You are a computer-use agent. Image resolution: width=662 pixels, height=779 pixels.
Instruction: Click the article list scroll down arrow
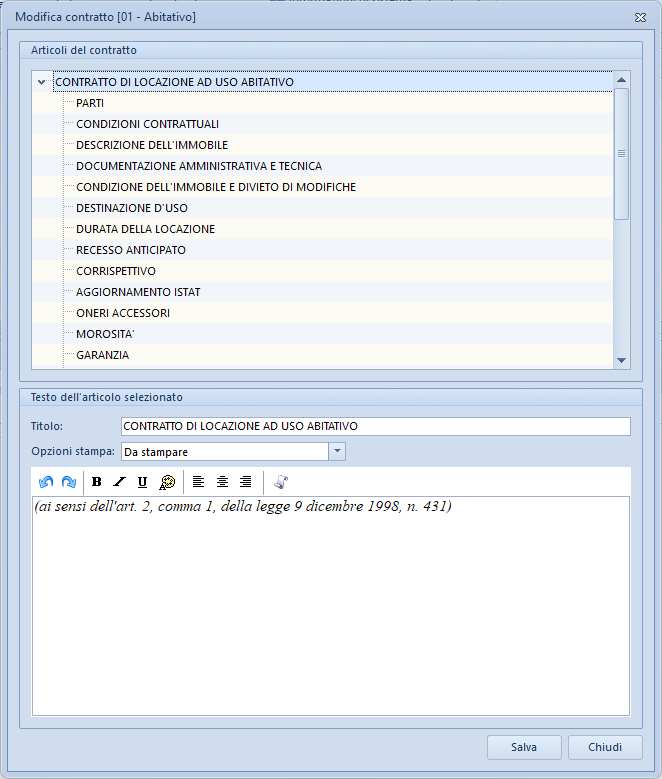(621, 360)
